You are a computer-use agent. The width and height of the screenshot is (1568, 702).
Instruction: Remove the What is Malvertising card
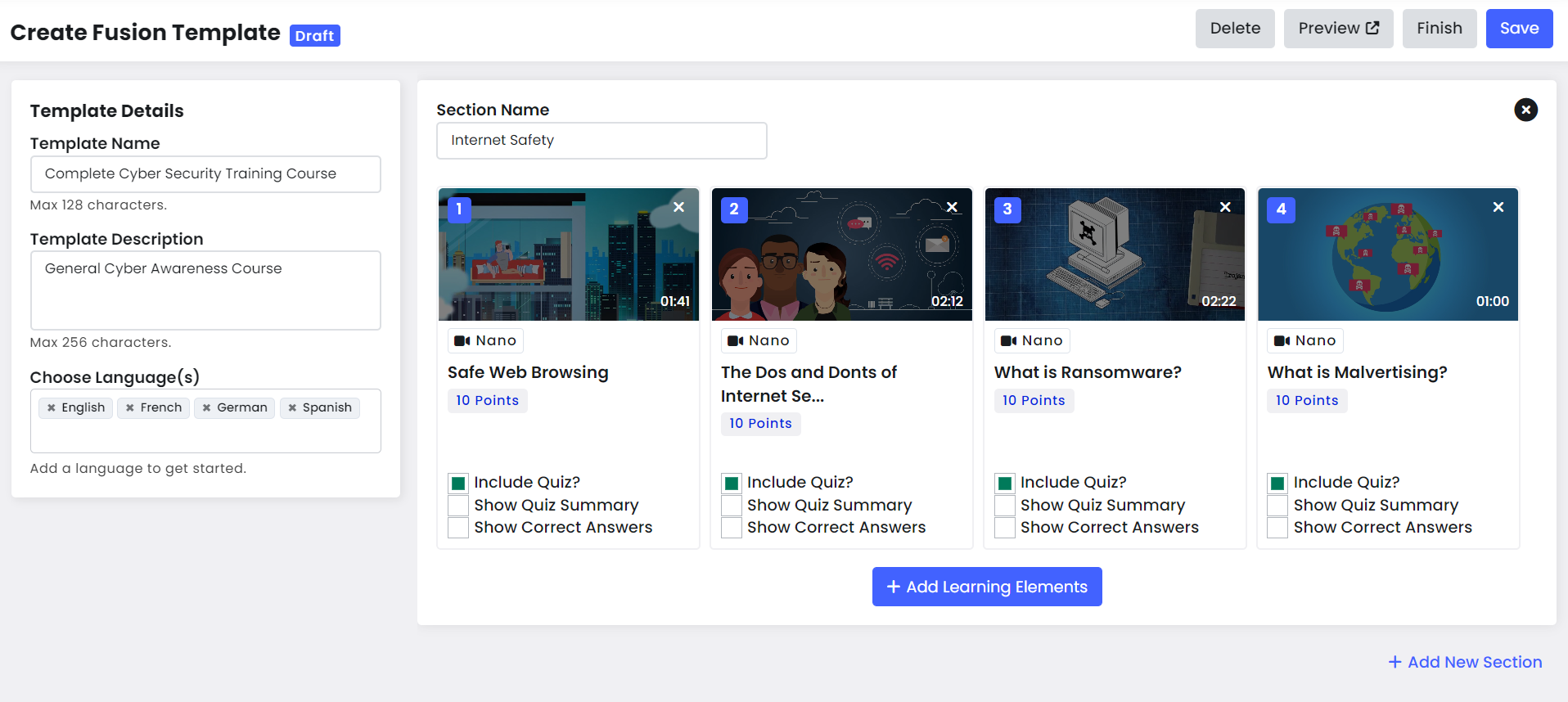click(x=1498, y=207)
